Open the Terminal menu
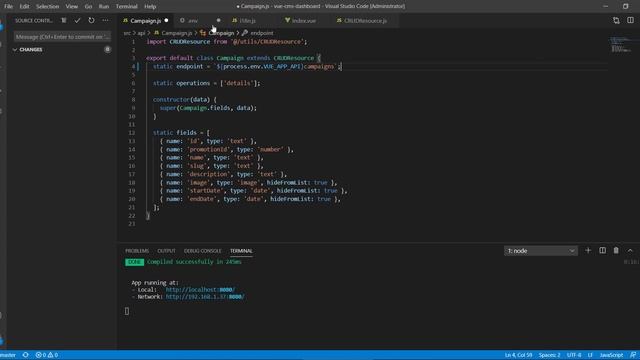Image resolution: width=640 pixels, height=360 pixels. coord(127,7)
